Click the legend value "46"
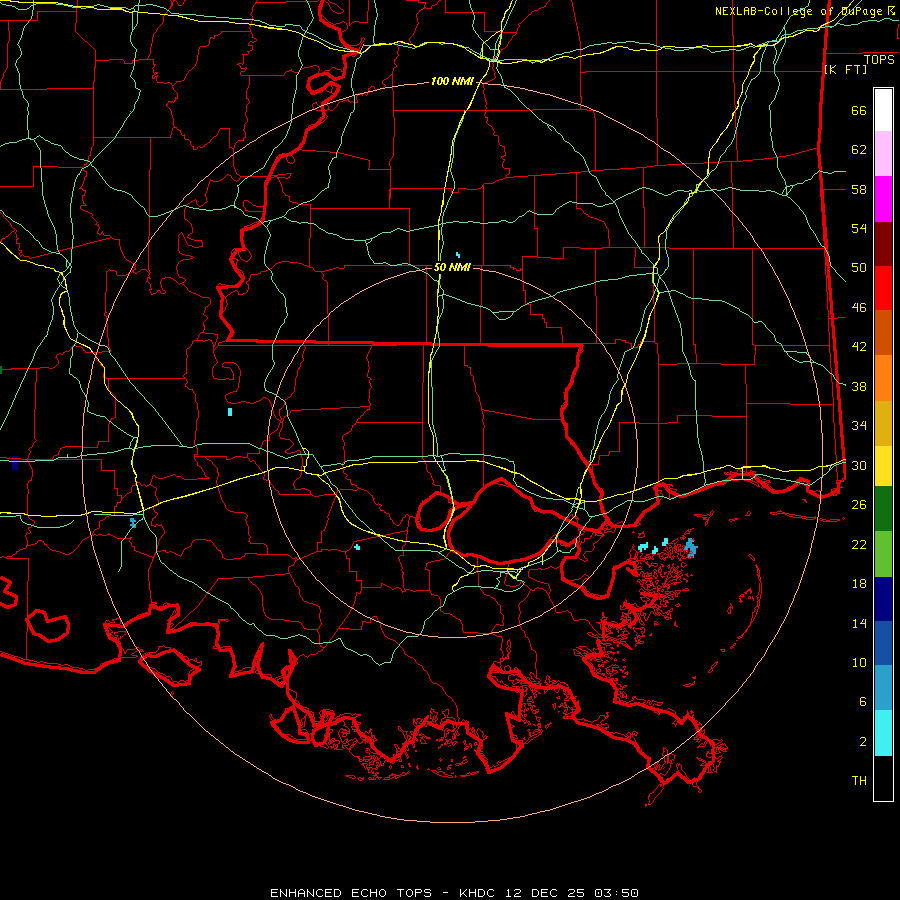 [x=859, y=308]
